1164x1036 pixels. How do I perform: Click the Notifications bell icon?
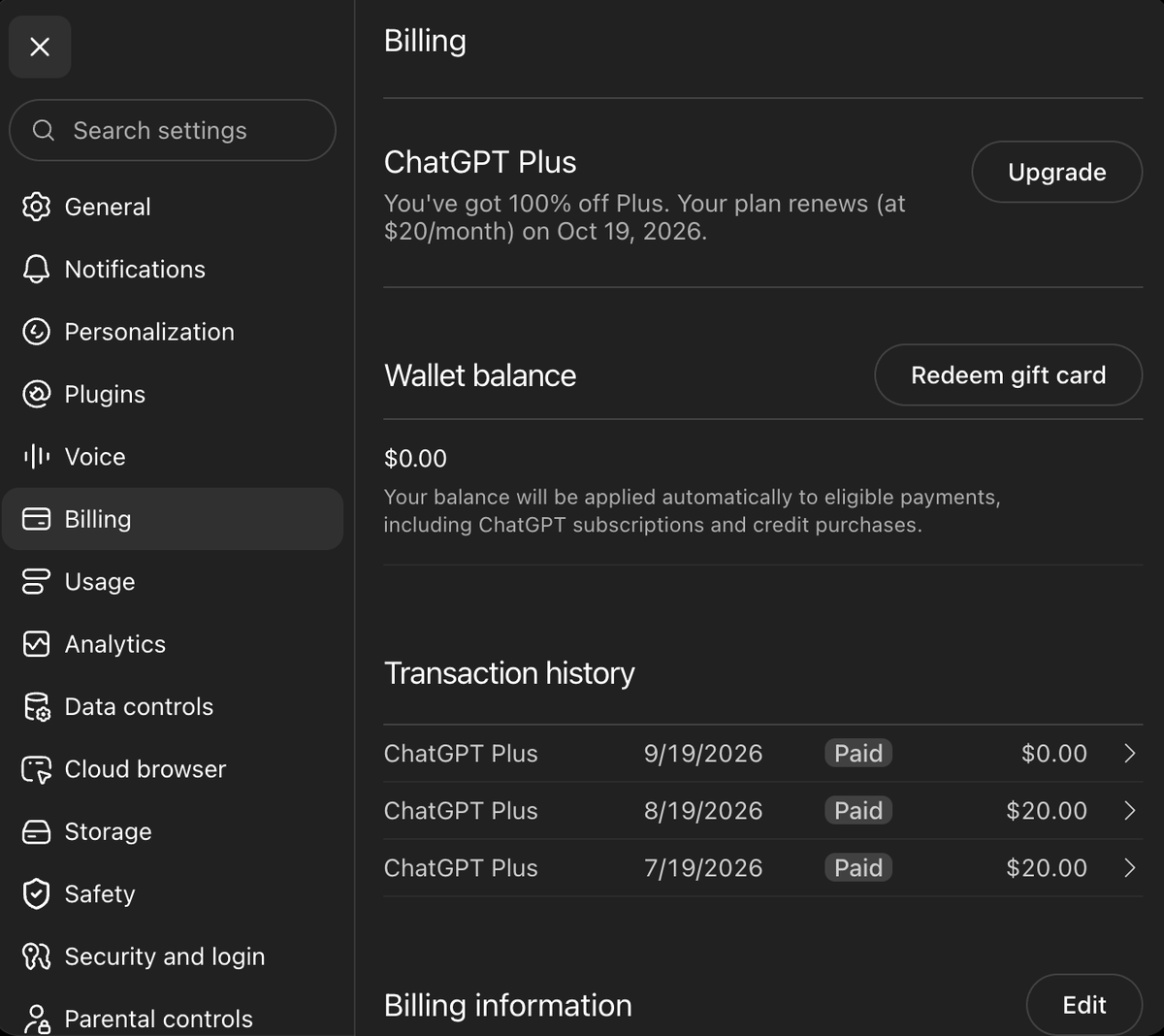click(x=36, y=269)
